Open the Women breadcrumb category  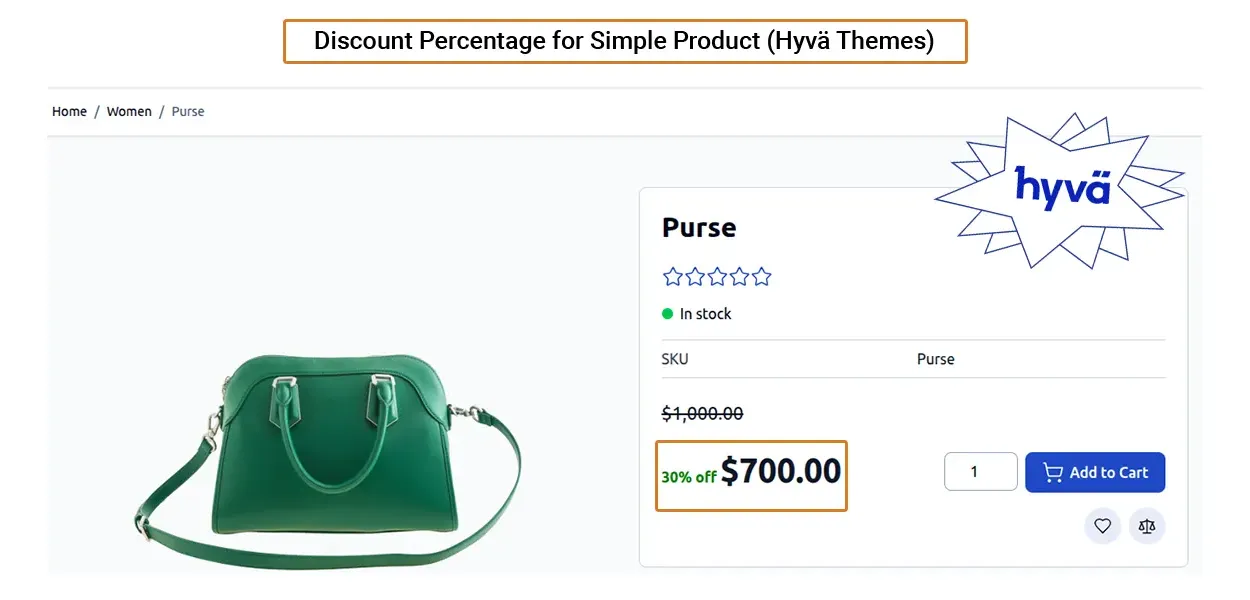pos(129,112)
